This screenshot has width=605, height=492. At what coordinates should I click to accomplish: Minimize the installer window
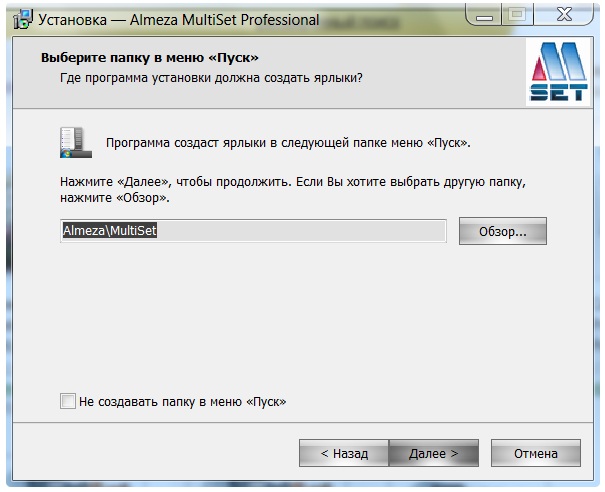click(484, 15)
